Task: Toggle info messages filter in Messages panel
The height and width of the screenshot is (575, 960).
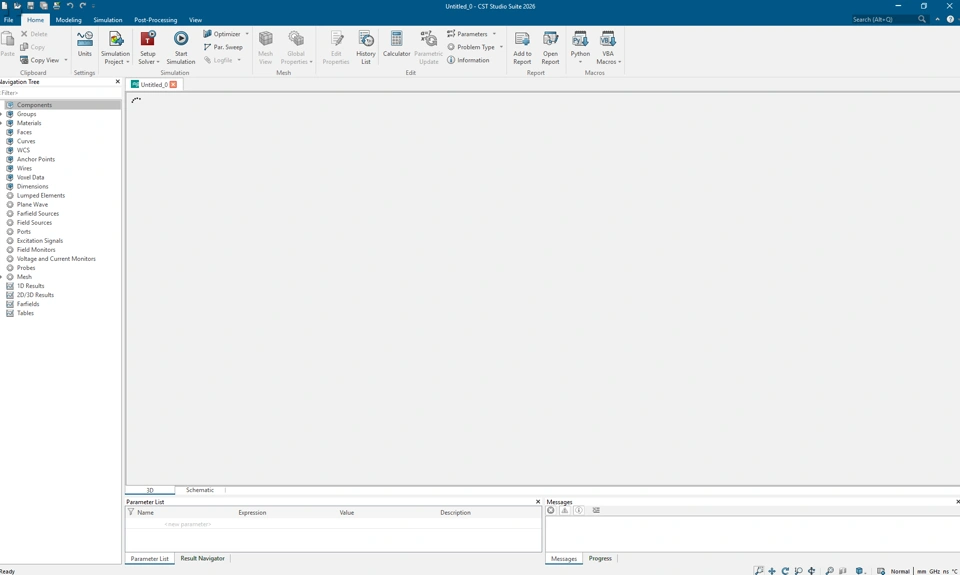Action: (579, 510)
